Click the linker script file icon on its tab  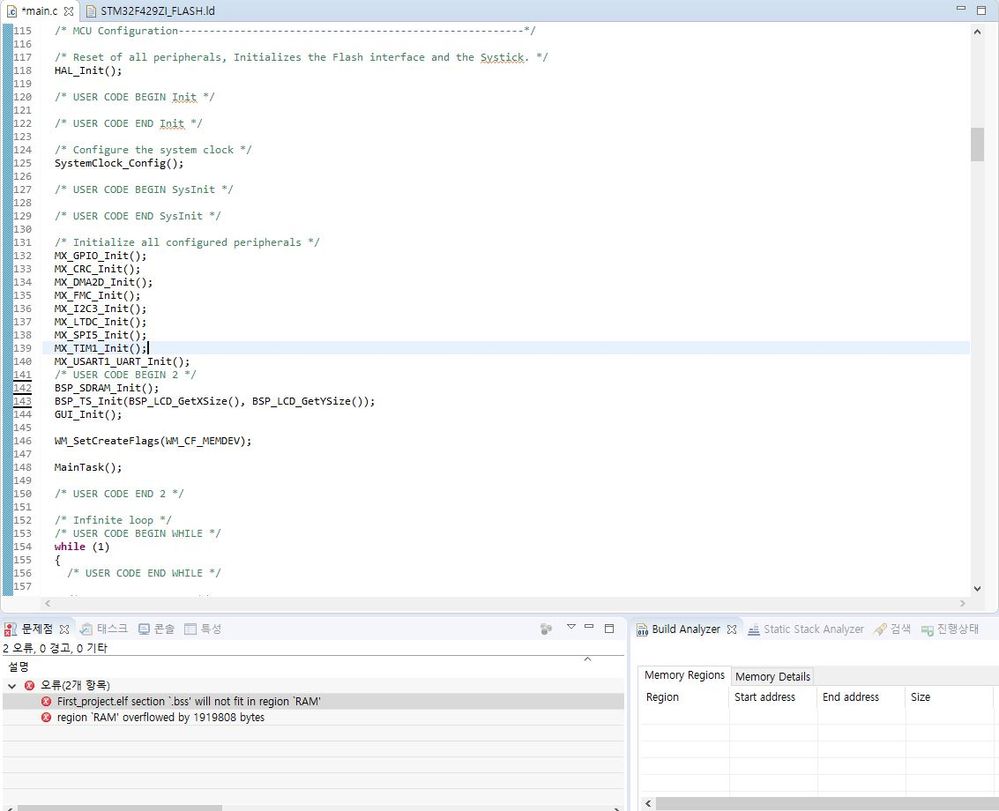pyautogui.click(x=90, y=11)
